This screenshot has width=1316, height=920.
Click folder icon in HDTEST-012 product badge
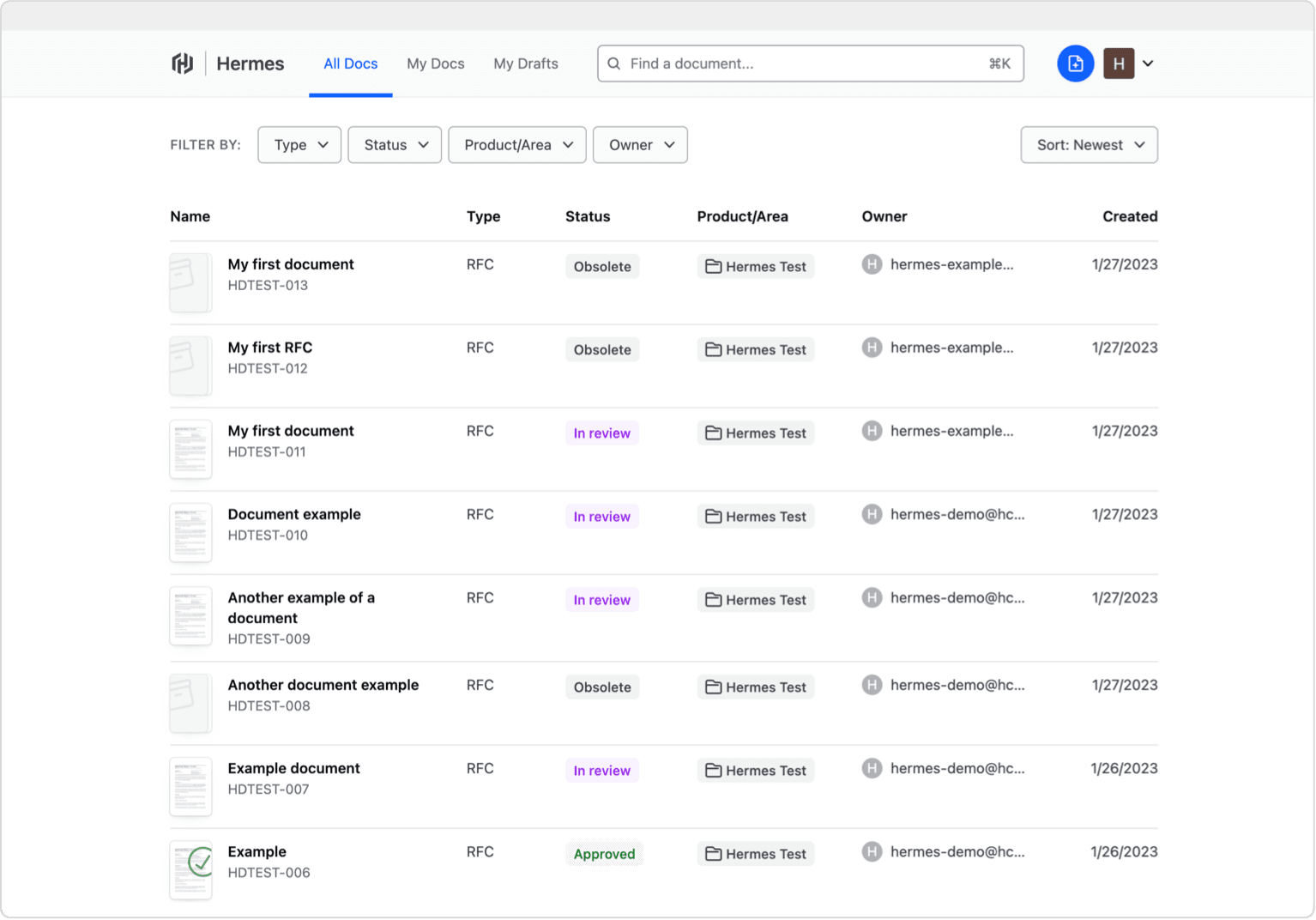[x=713, y=349]
